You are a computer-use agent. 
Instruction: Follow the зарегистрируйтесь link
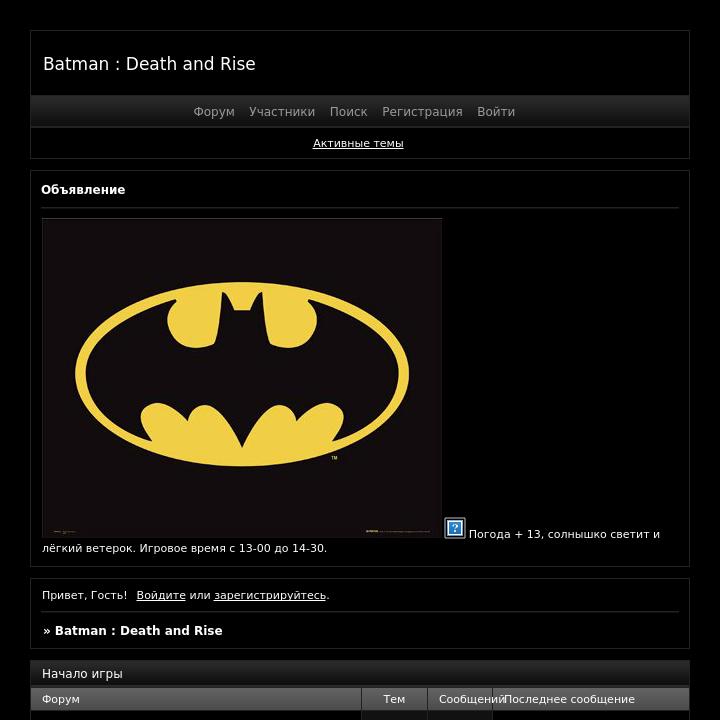[270, 595]
